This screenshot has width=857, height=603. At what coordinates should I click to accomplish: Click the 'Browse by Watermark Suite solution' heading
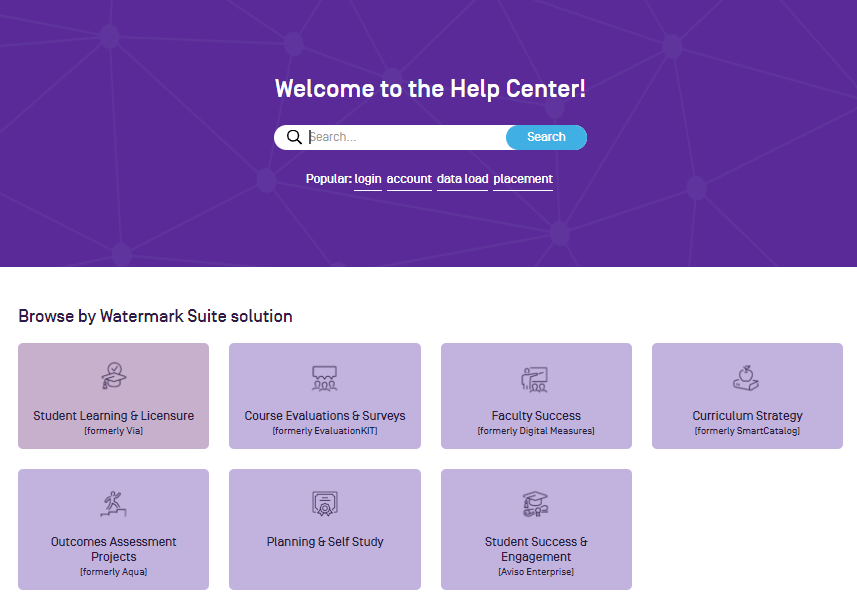click(x=155, y=317)
